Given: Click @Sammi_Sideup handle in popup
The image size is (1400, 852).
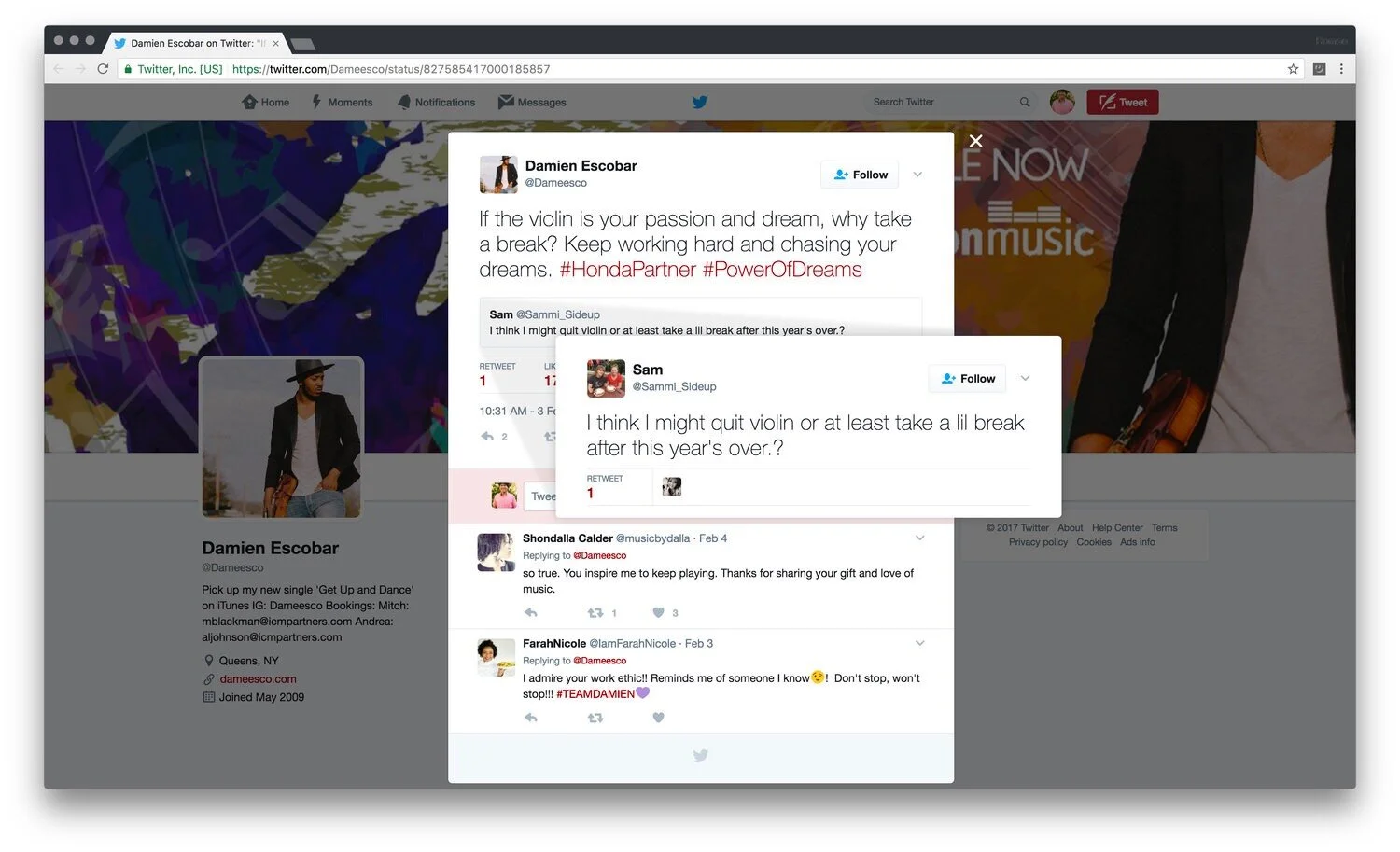Looking at the screenshot, I should tap(675, 386).
